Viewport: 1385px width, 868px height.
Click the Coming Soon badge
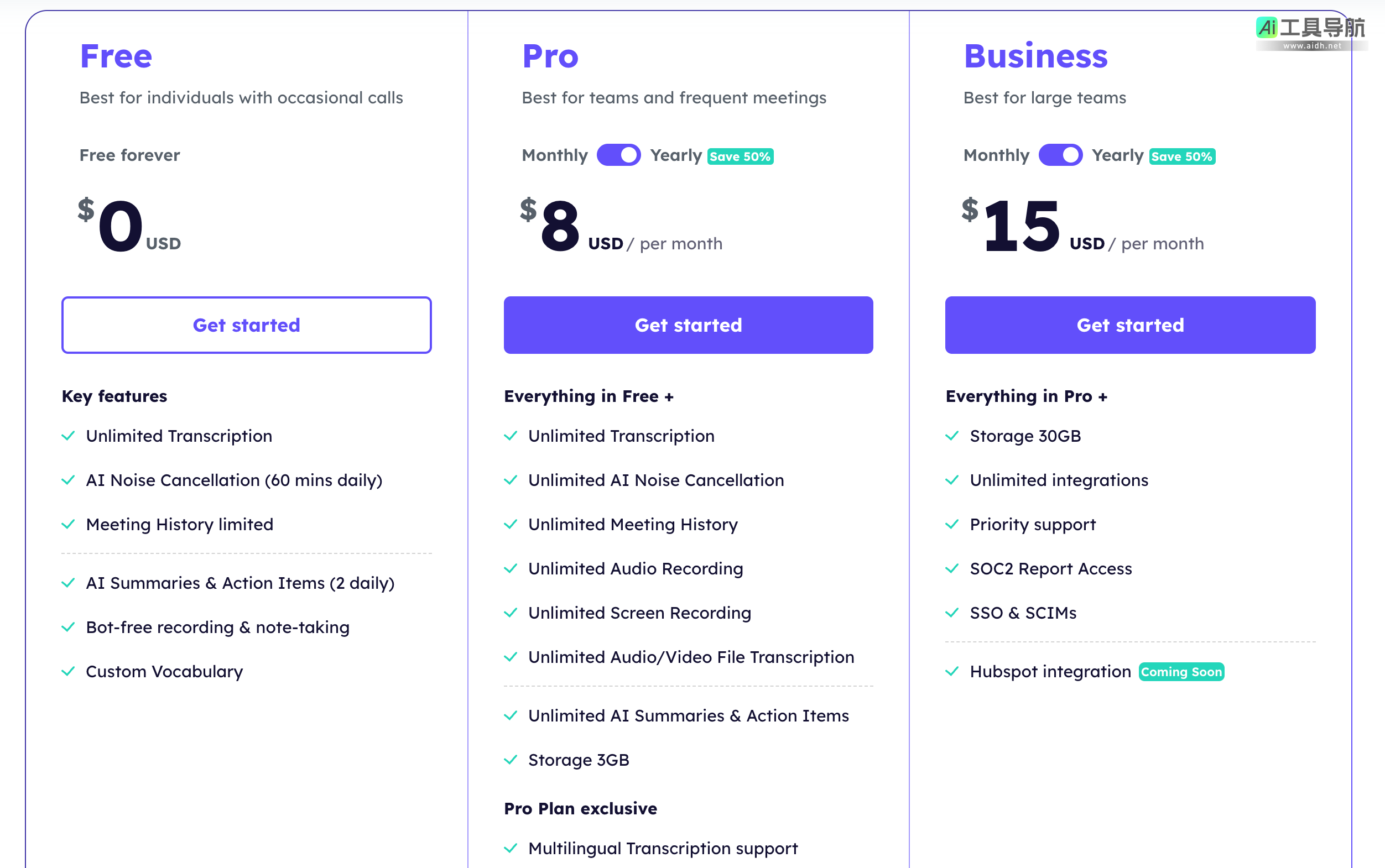click(1181, 672)
